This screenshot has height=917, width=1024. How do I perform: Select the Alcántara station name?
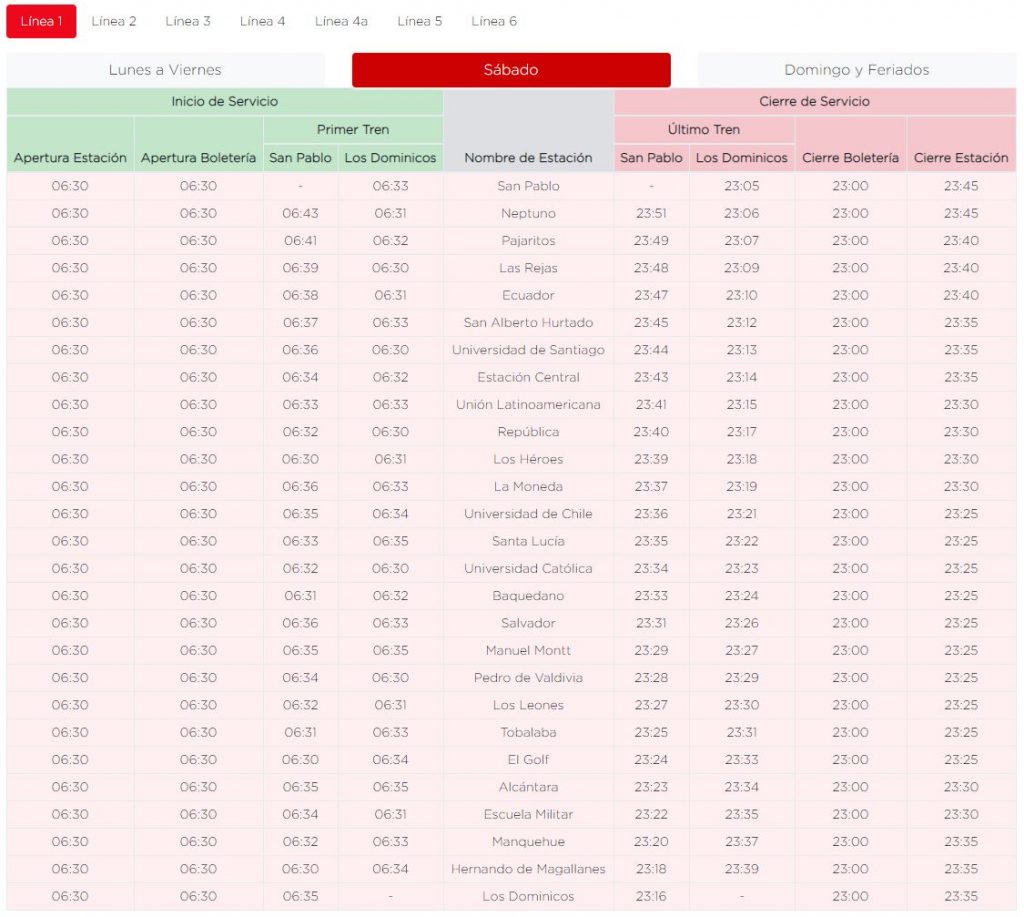click(x=528, y=788)
